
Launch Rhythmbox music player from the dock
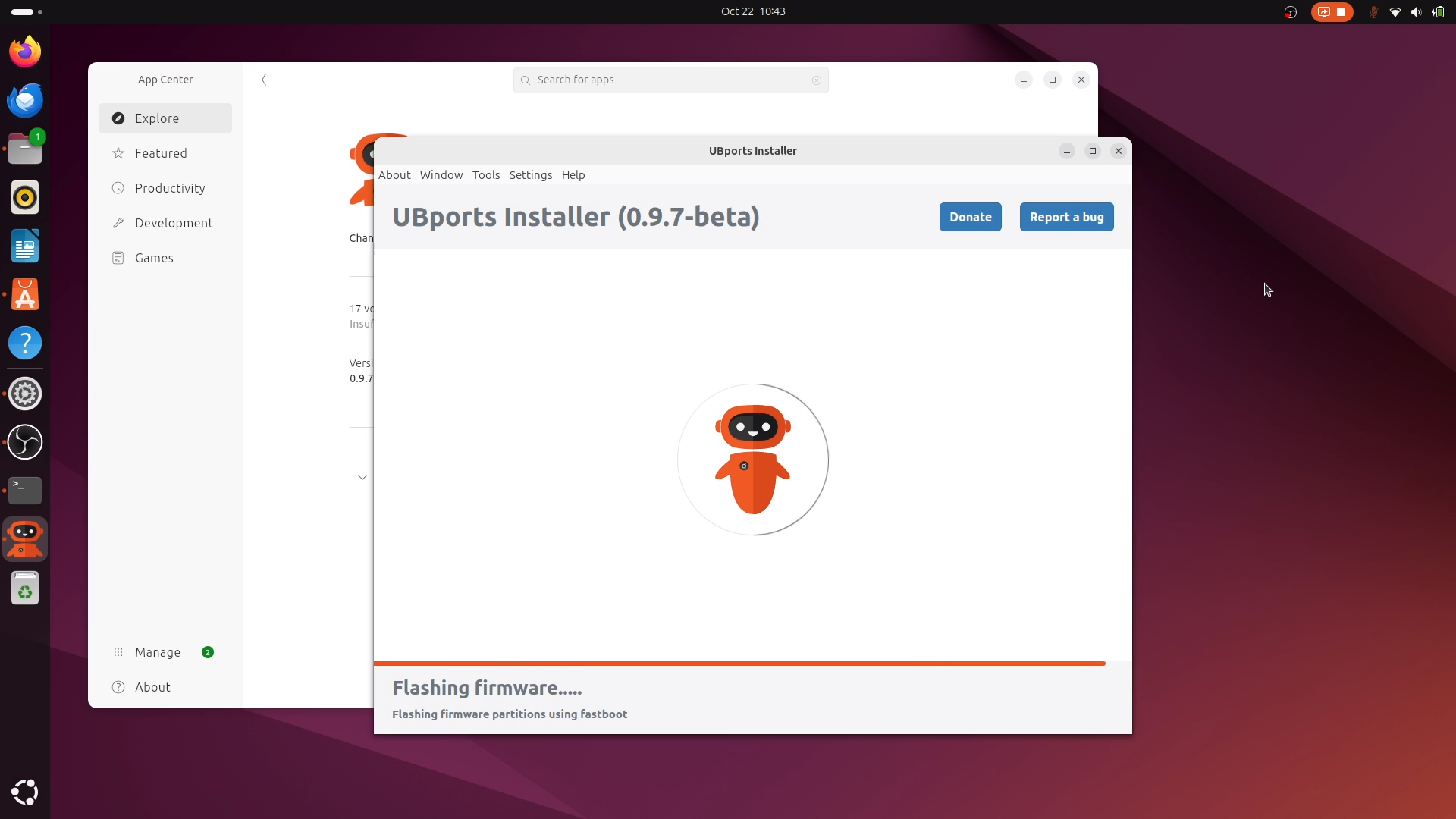click(25, 197)
